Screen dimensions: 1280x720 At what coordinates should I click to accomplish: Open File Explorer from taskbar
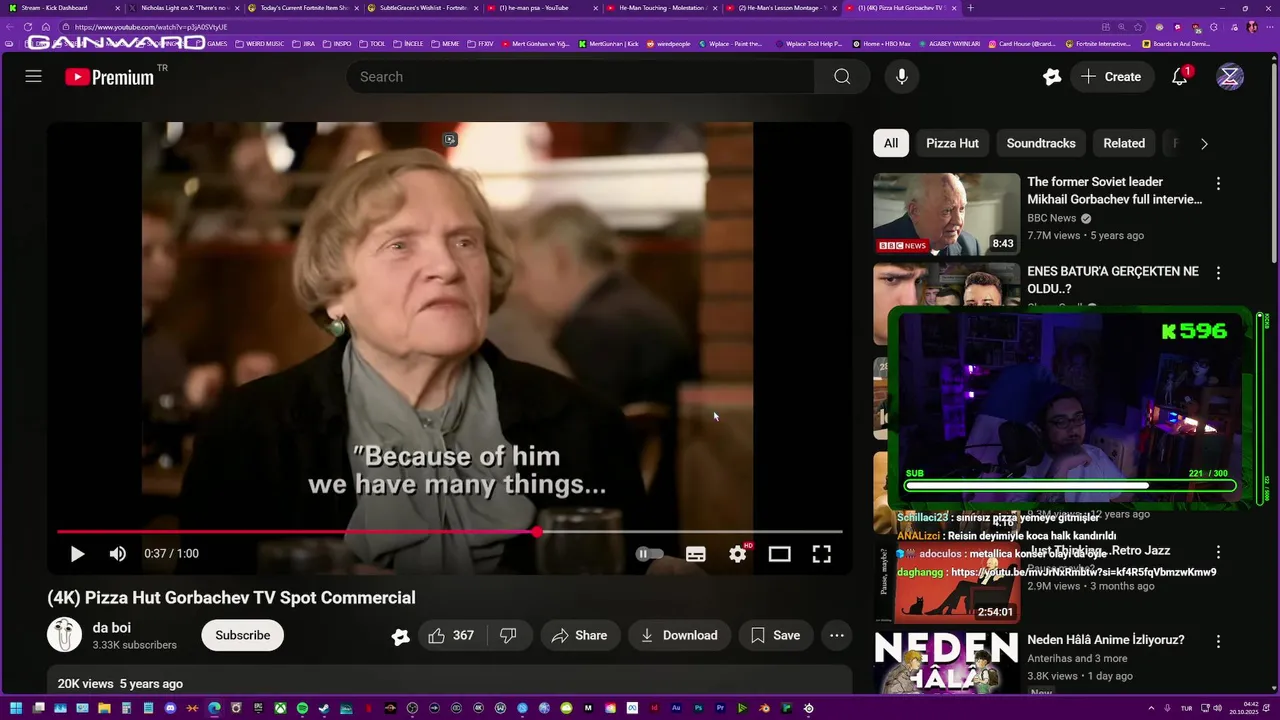104,708
